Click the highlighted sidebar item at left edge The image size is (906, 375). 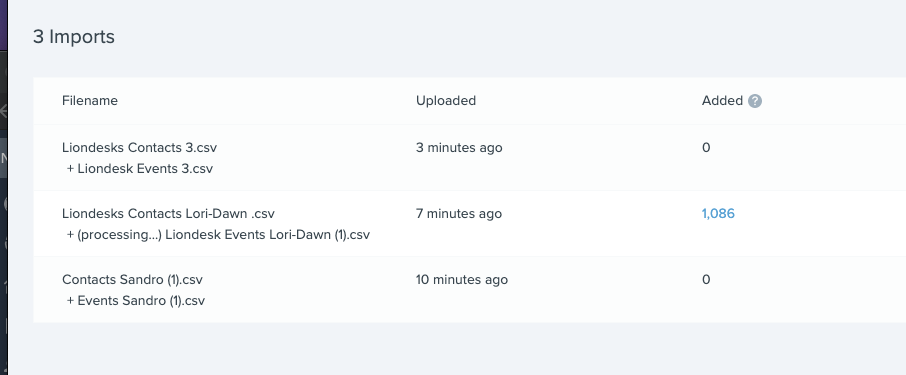[x=3, y=158]
